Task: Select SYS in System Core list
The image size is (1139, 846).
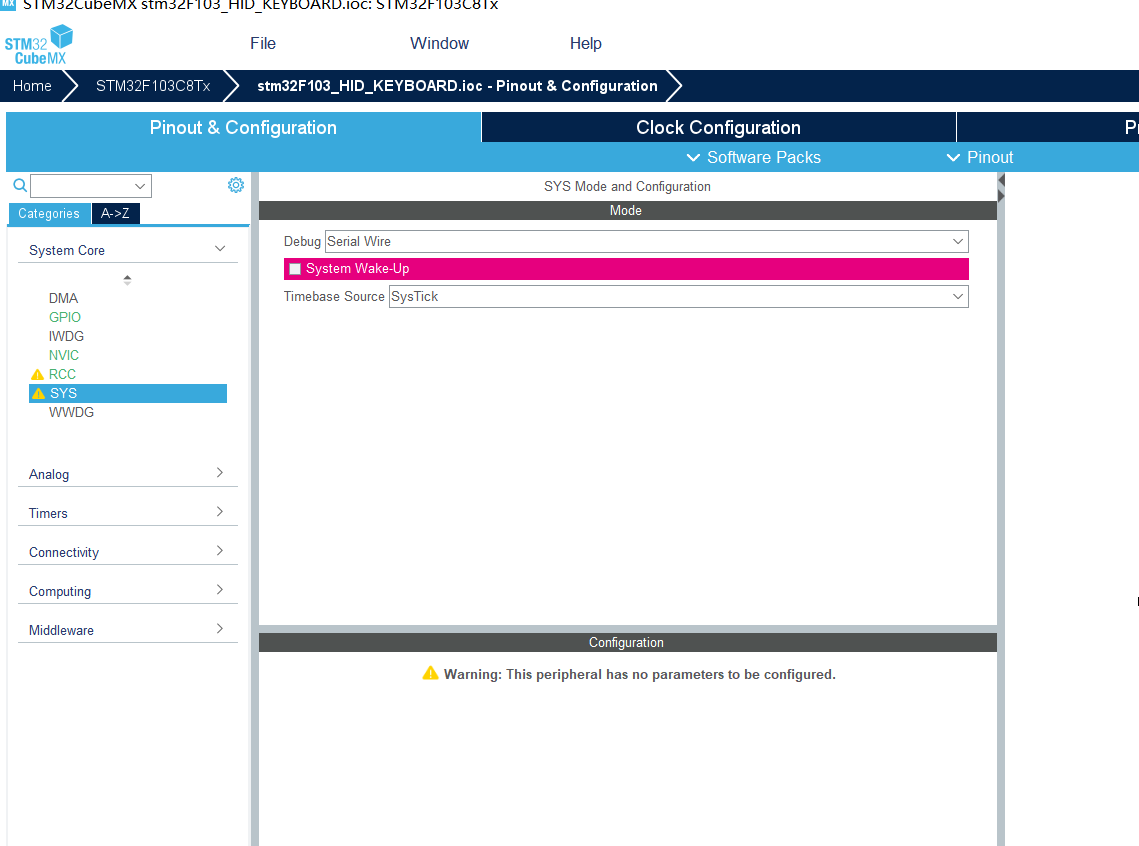Action: [x=128, y=394]
